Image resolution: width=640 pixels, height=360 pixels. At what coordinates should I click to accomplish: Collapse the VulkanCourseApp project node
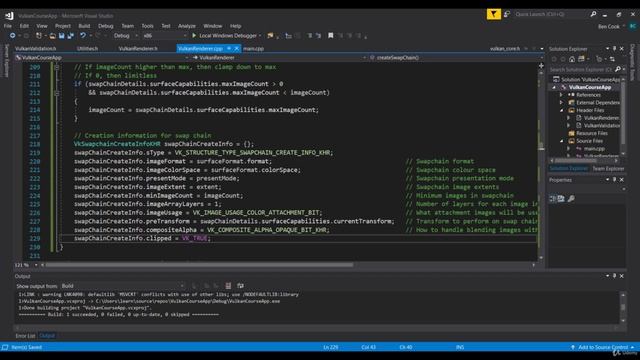554,87
